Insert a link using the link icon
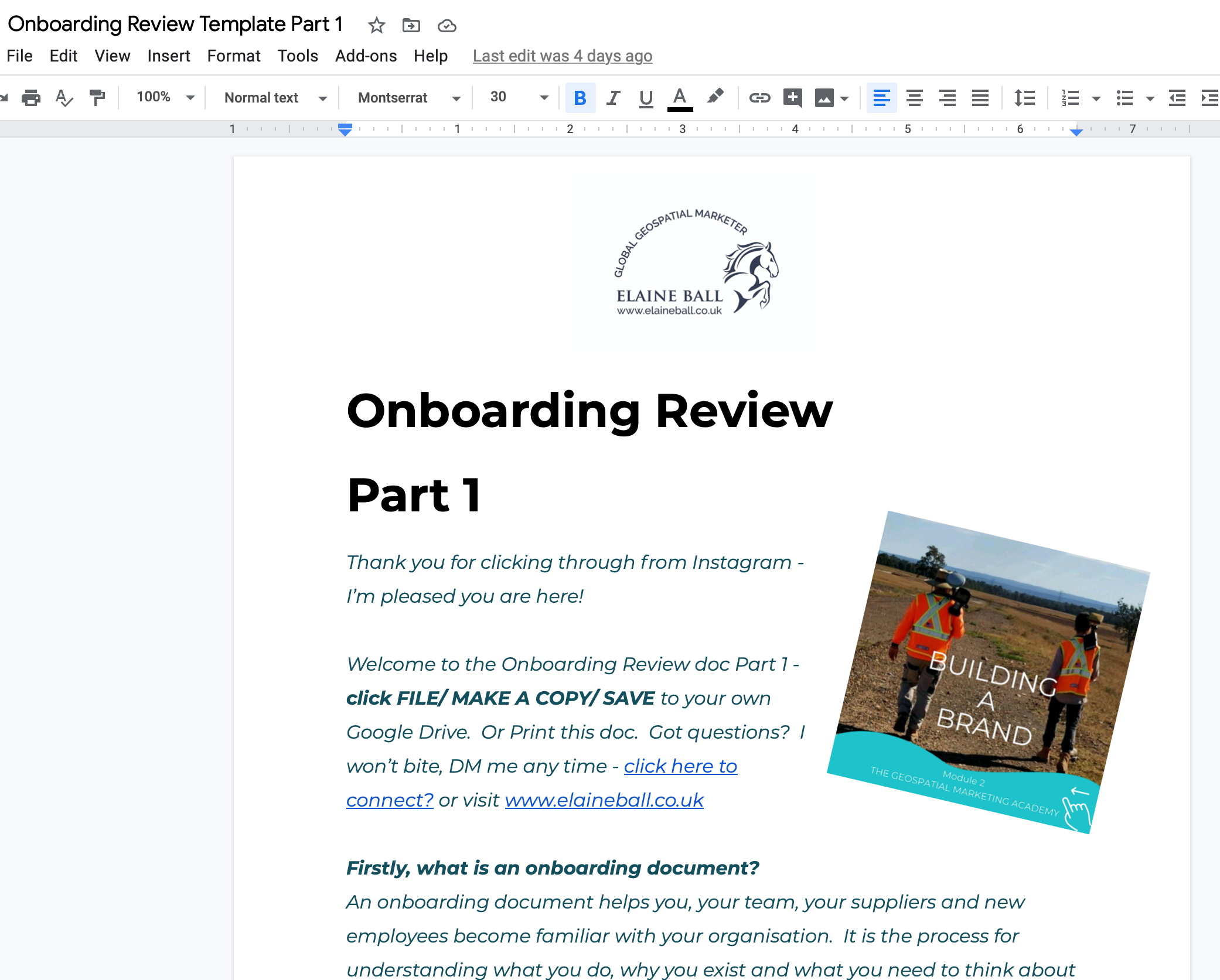This screenshot has width=1220, height=980. point(759,97)
